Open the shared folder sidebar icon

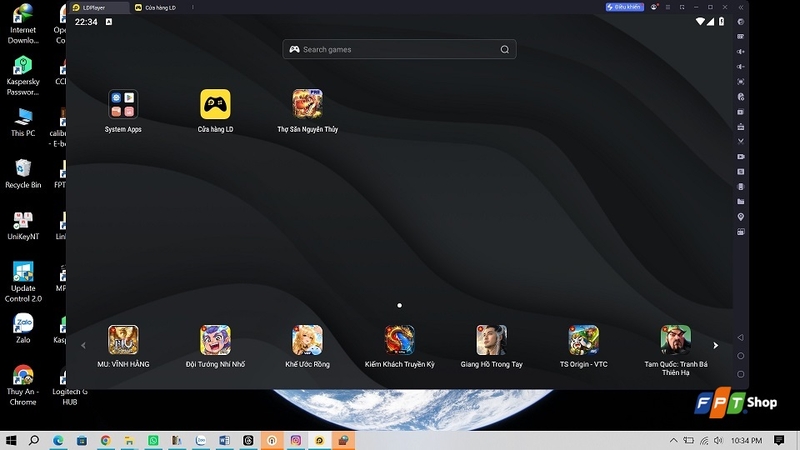click(741, 202)
